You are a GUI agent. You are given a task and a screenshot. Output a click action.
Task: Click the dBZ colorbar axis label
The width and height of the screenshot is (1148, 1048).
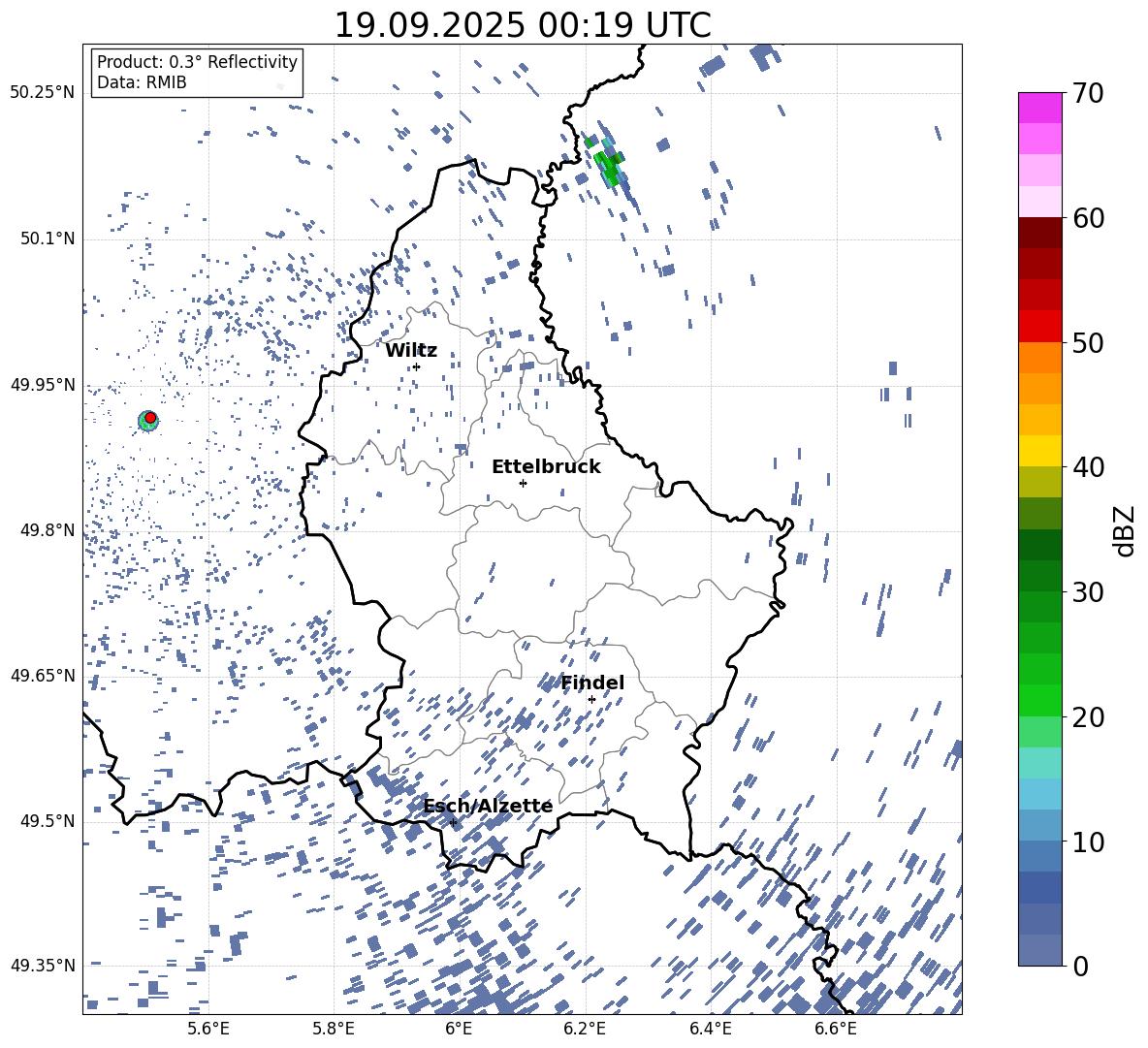tap(1124, 530)
